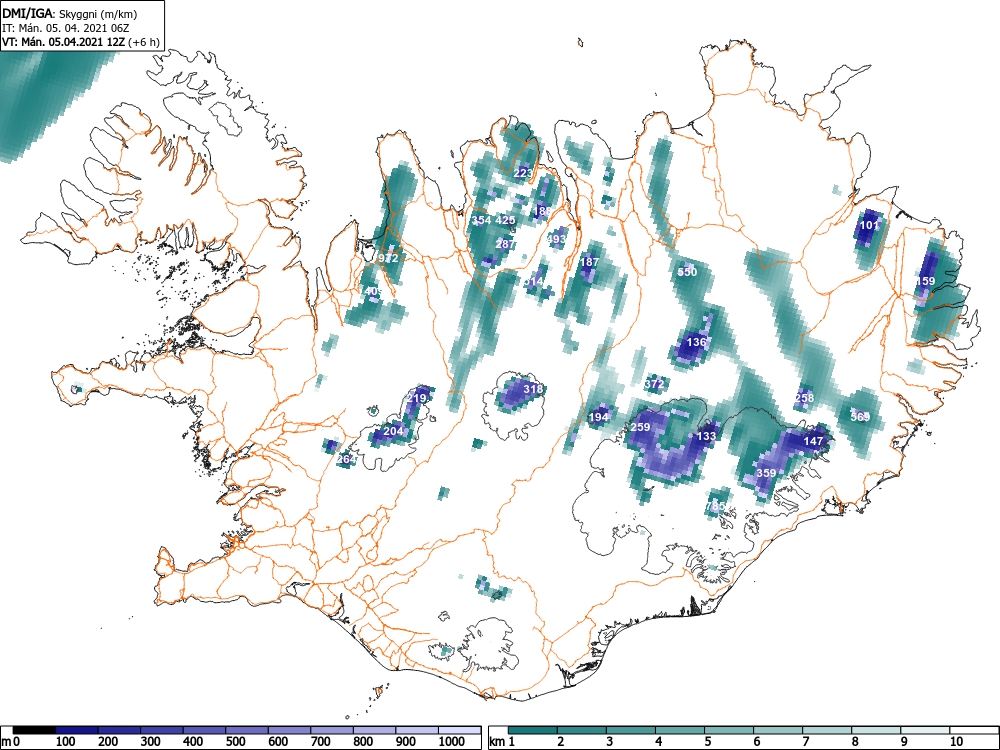
Task: Pick the map label 259
Action: tap(640, 427)
